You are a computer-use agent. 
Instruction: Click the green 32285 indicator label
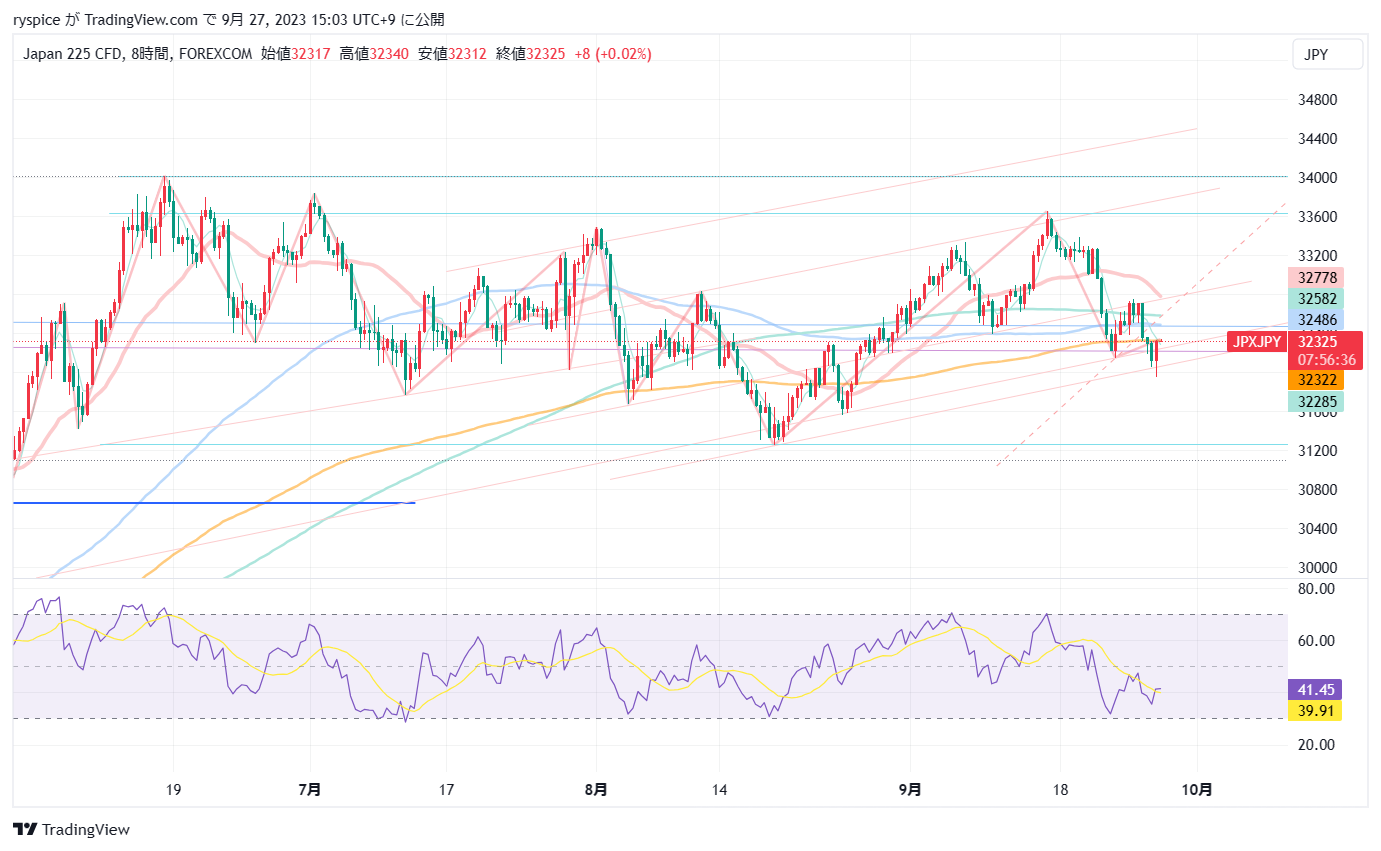(x=1315, y=402)
